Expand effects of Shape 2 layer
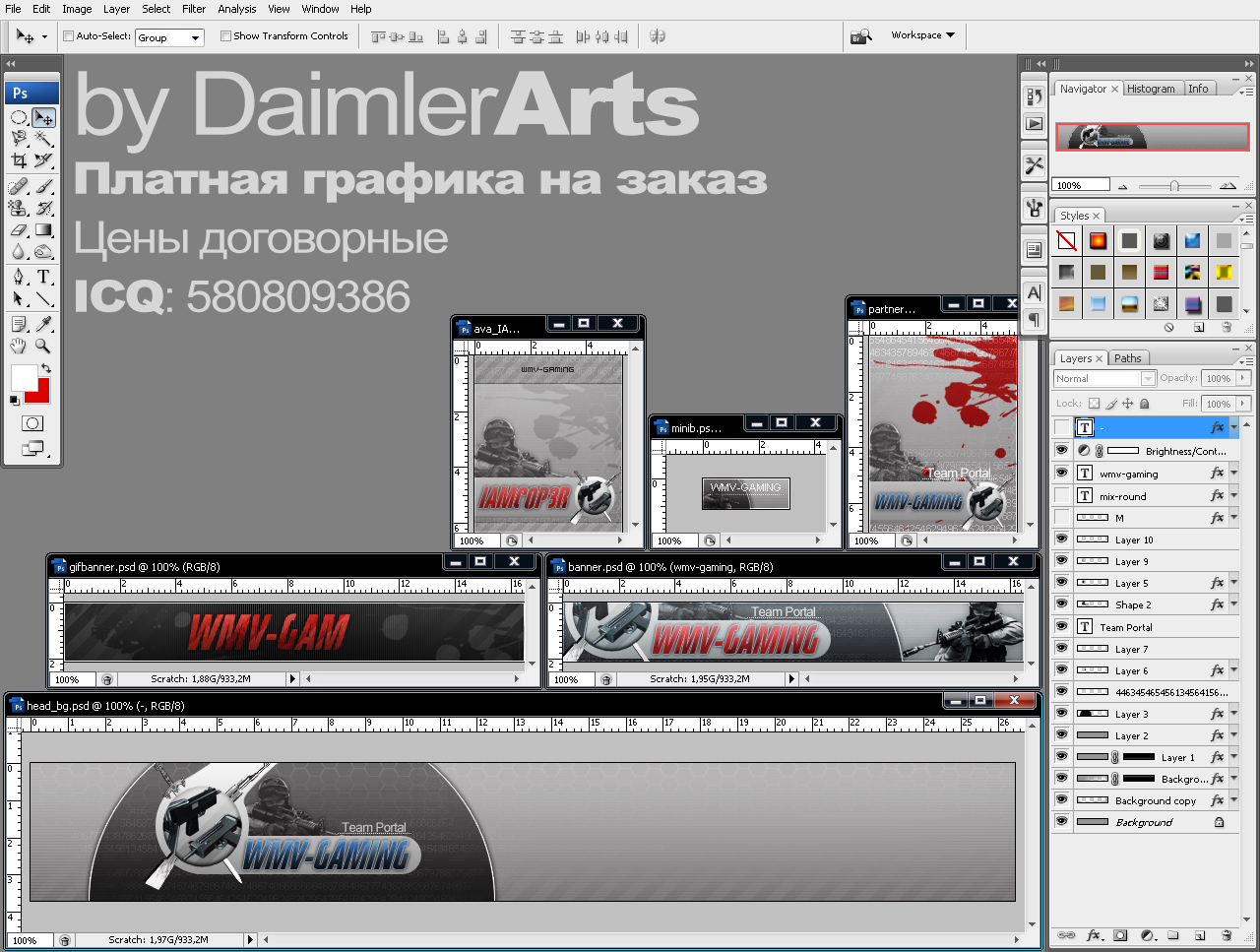 click(1233, 604)
